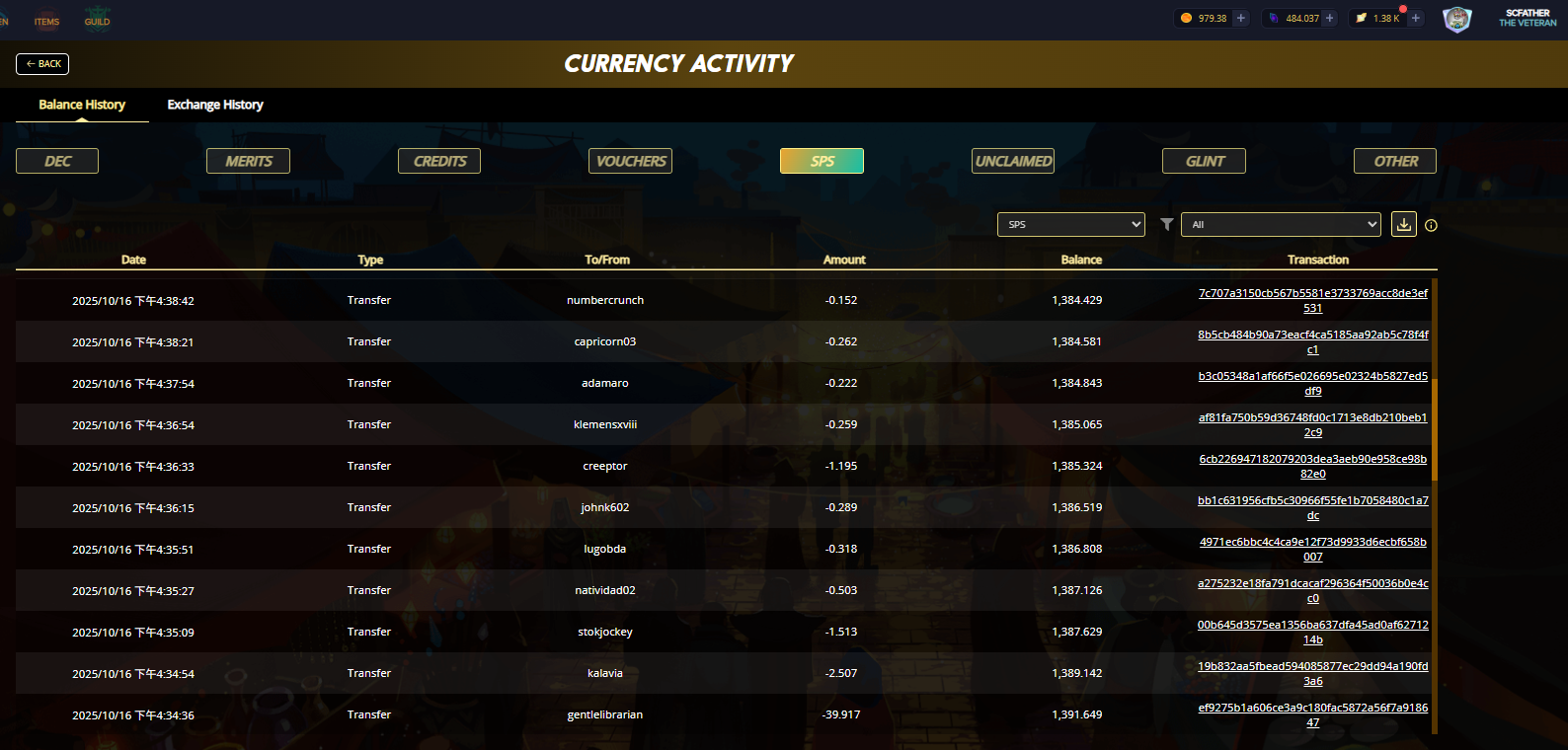Click the -39.917 amount value
Image resolution: width=1568 pixels, height=750 pixels.
[841, 714]
